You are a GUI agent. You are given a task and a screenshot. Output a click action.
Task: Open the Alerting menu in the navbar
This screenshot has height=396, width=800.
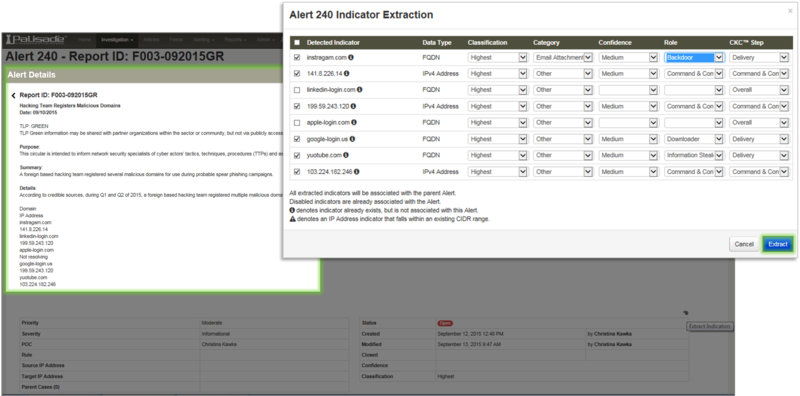(204, 39)
